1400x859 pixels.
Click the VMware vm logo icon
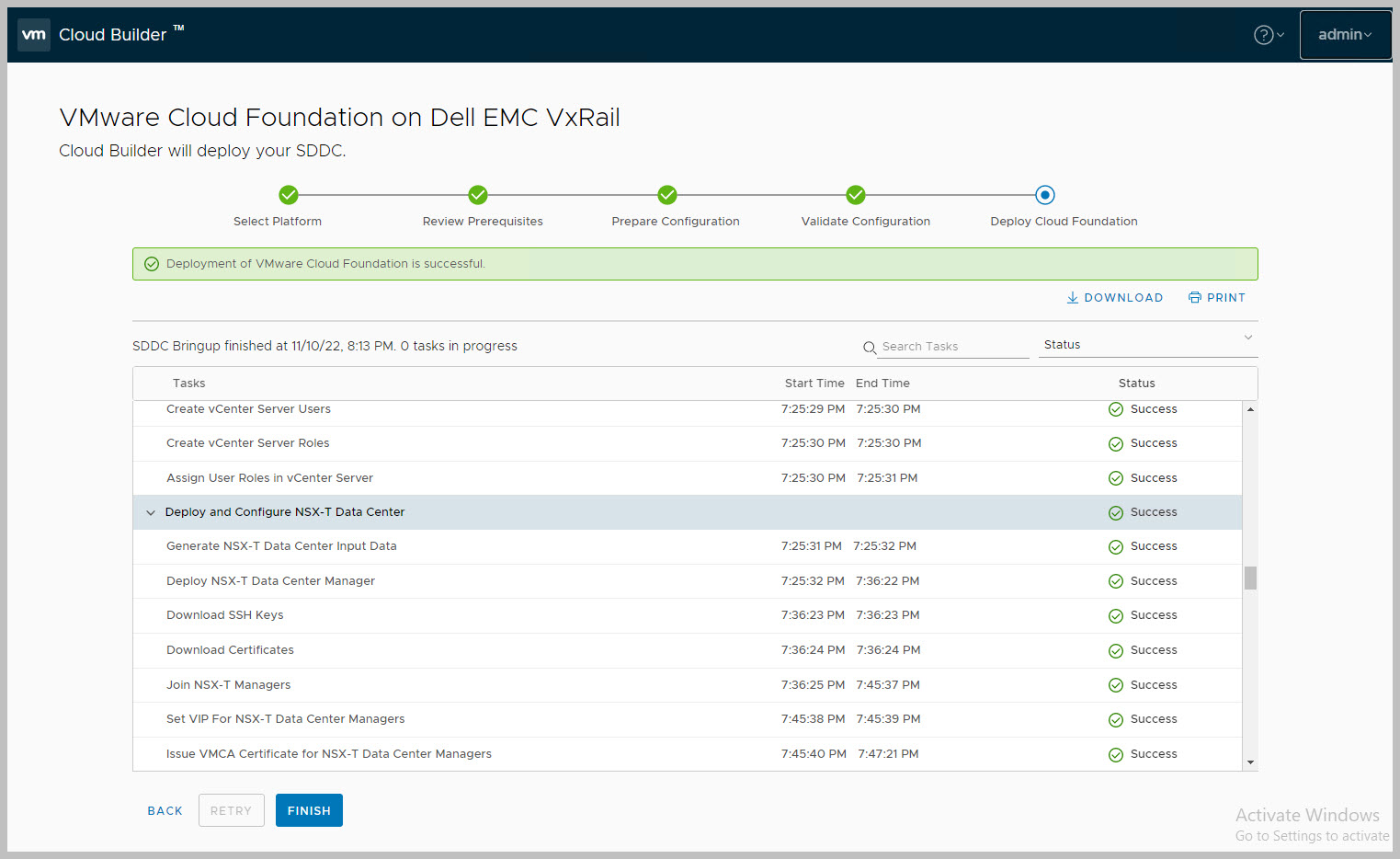[x=34, y=35]
